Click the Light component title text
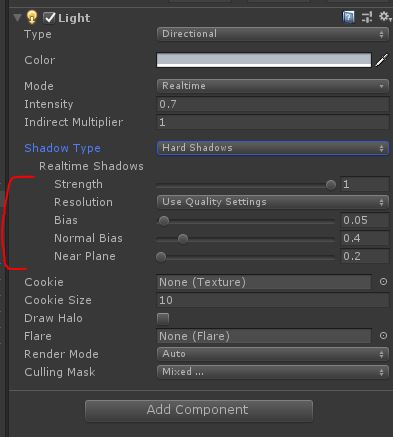The width and height of the screenshot is (393, 437). [x=74, y=18]
